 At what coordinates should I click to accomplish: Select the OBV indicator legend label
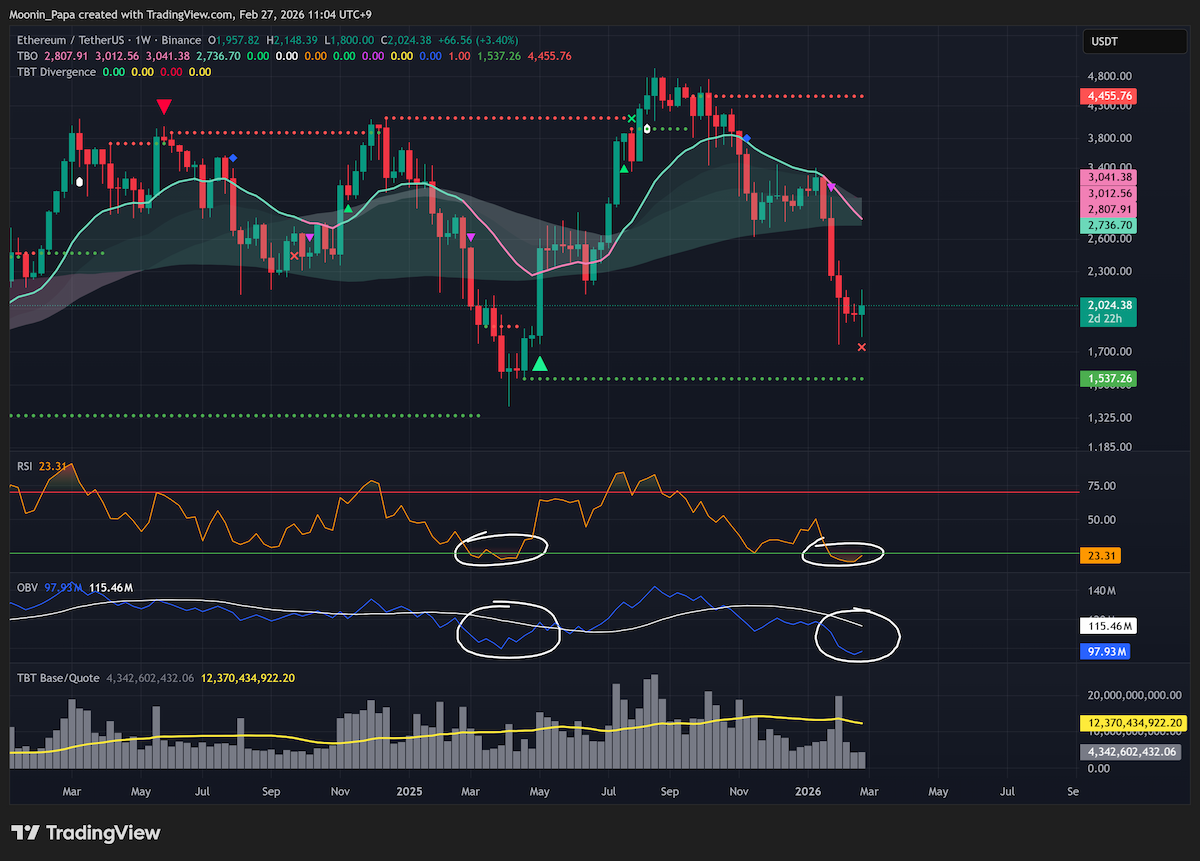point(27,588)
